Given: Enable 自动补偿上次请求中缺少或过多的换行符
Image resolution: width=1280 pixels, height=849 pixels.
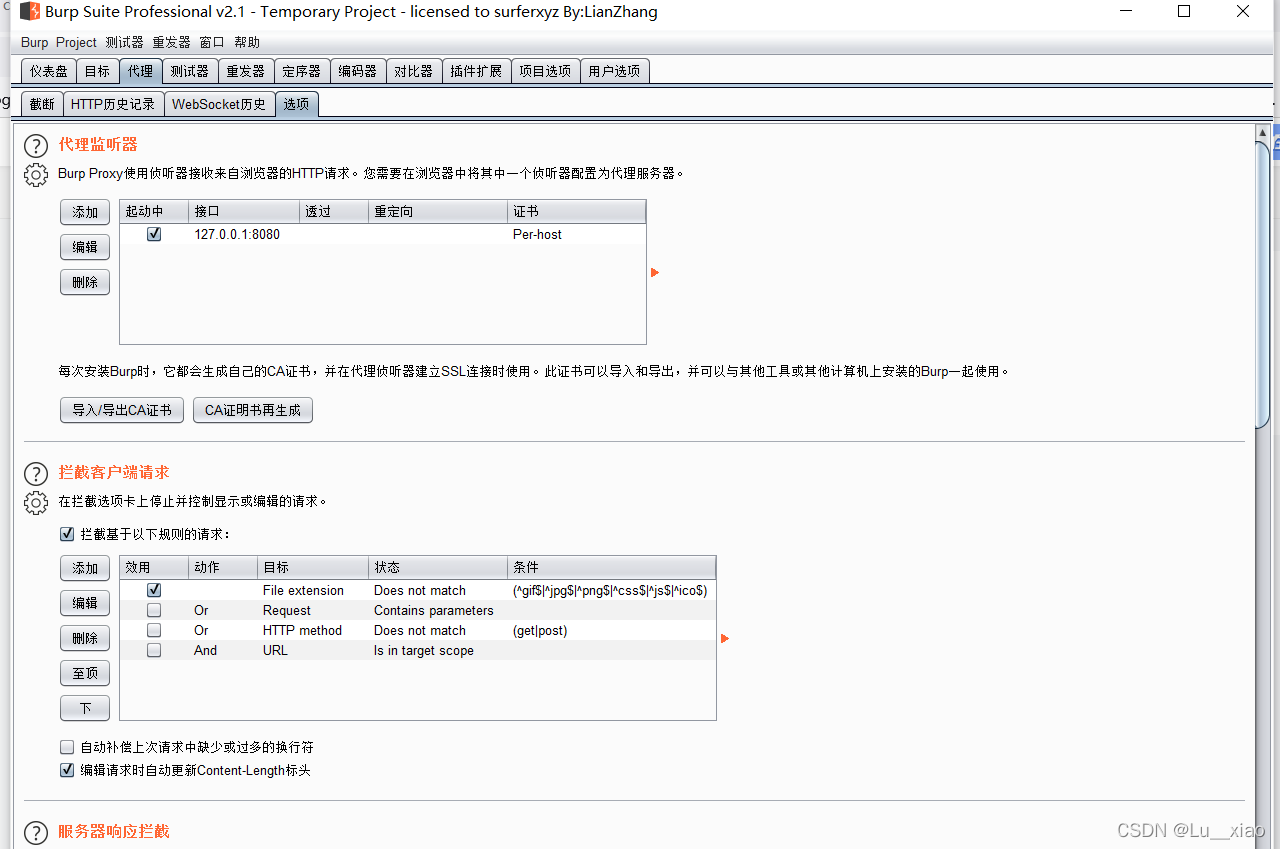Looking at the screenshot, I should 67,747.
